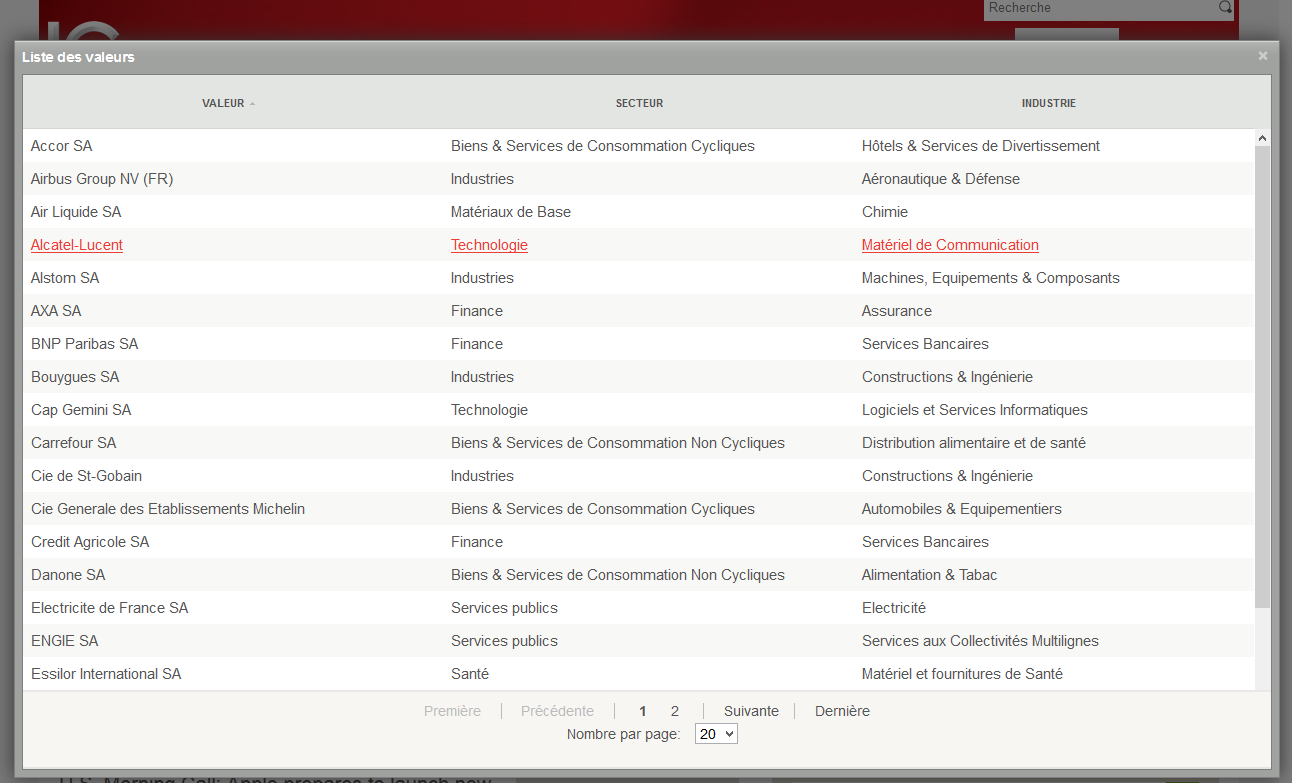Viewport: 1292px width, 783px height.
Task: Choose Alstom SA from the list
Action: (65, 278)
